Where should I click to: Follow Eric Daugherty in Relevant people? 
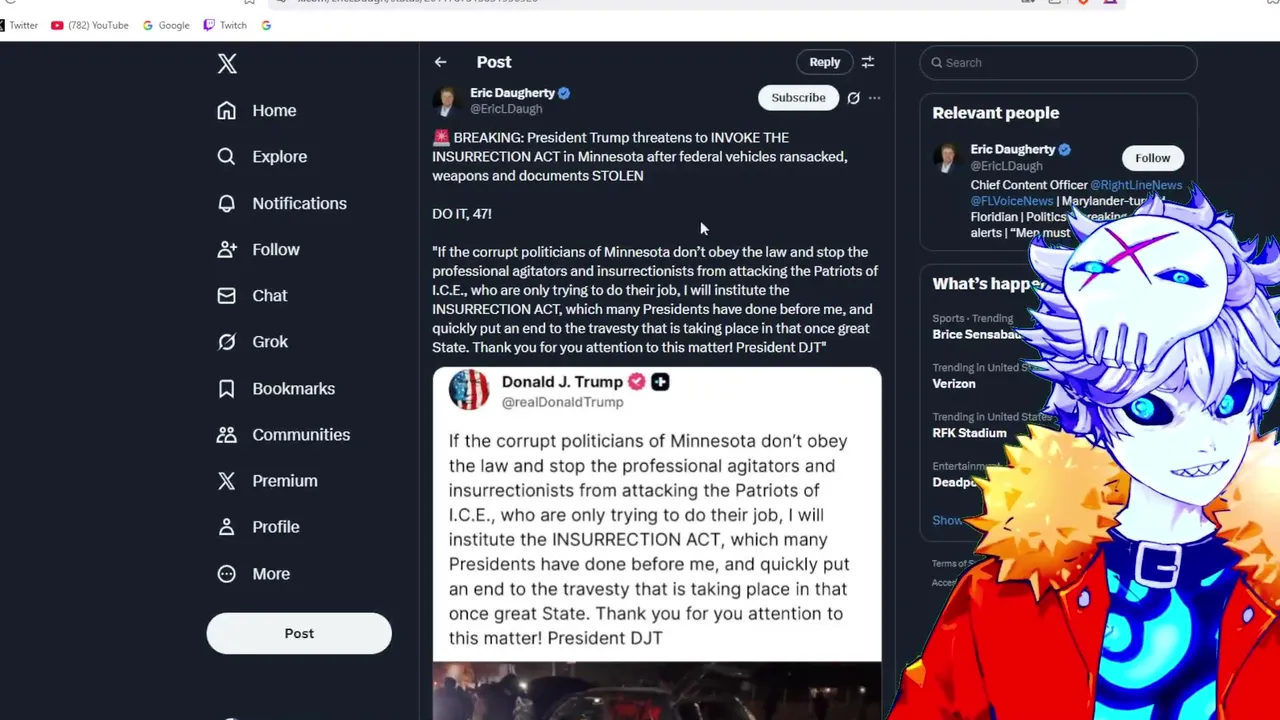[x=1152, y=158]
